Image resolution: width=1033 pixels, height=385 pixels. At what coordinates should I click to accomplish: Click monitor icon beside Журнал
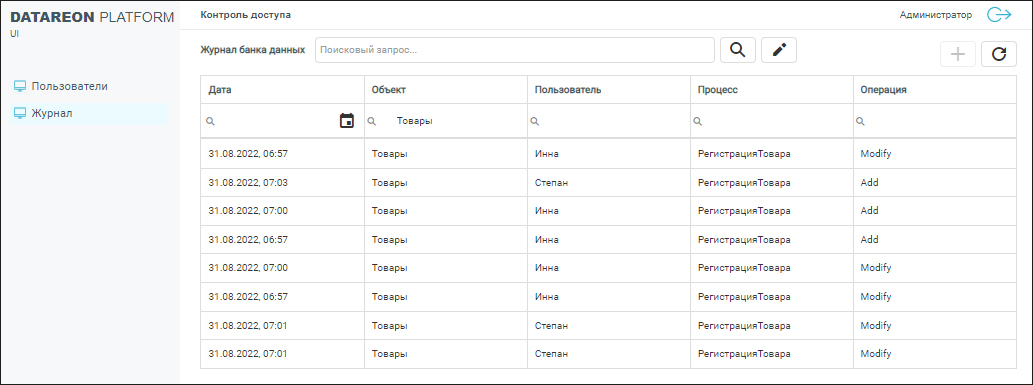(x=20, y=113)
